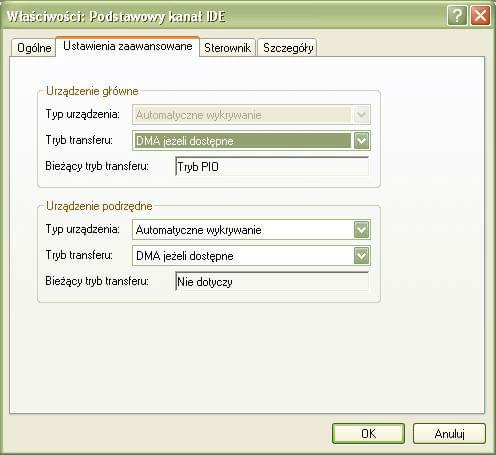Close the IDE channel properties dialog
The image size is (496, 455).
[x=480, y=16]
